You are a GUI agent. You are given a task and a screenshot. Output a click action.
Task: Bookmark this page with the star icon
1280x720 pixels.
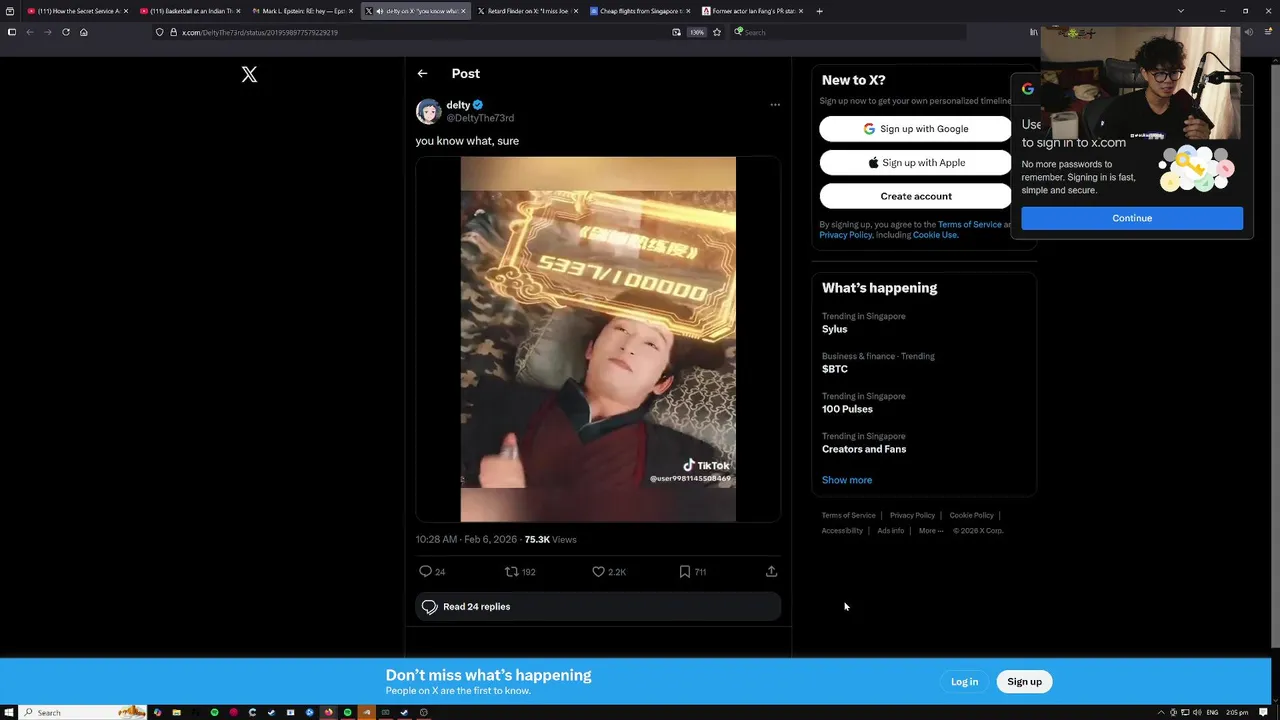717,32
